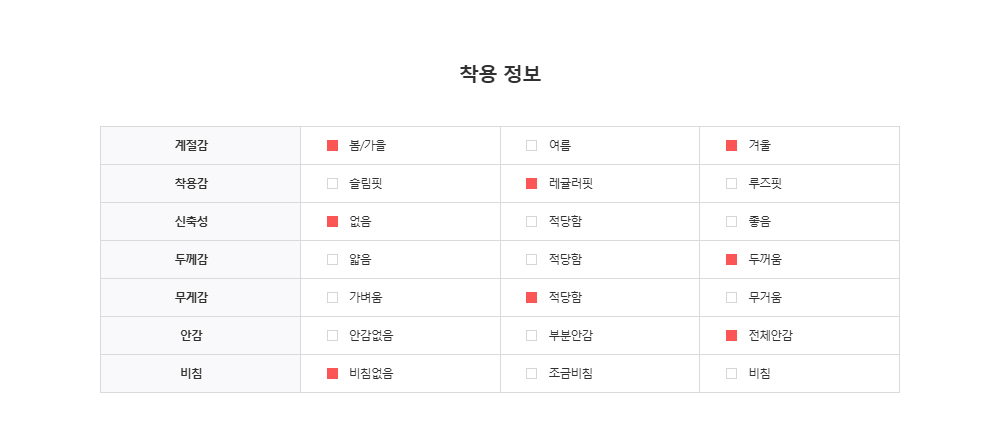Toggle the 겨울 season checkbox
The height and width of the screenshot is (427, 1000).
tap(731, 146)
